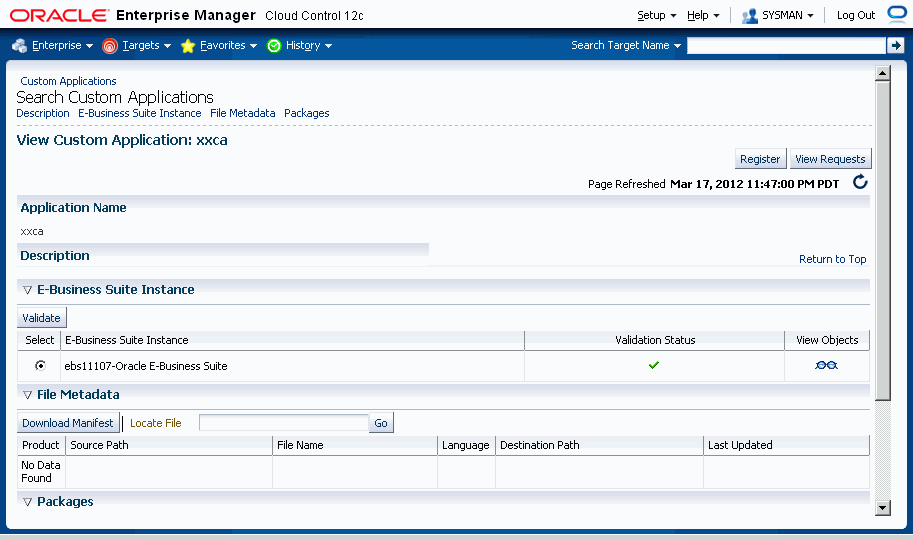Click the vertical scrollbar up arrow
The image size is (913, 540).
point(883,73)
